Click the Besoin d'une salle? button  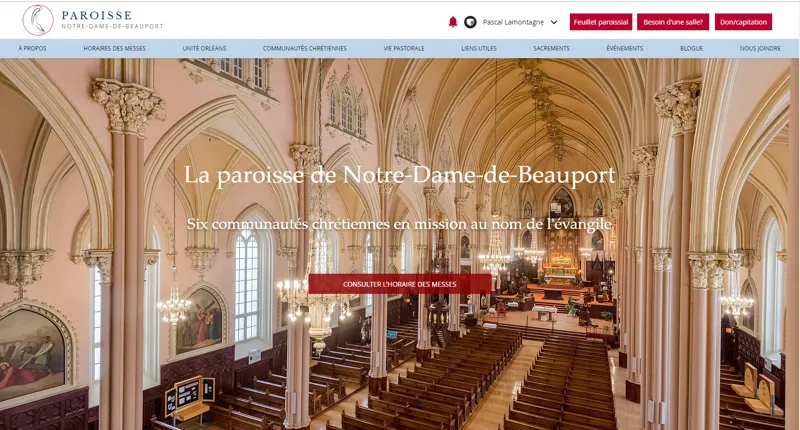676,22
